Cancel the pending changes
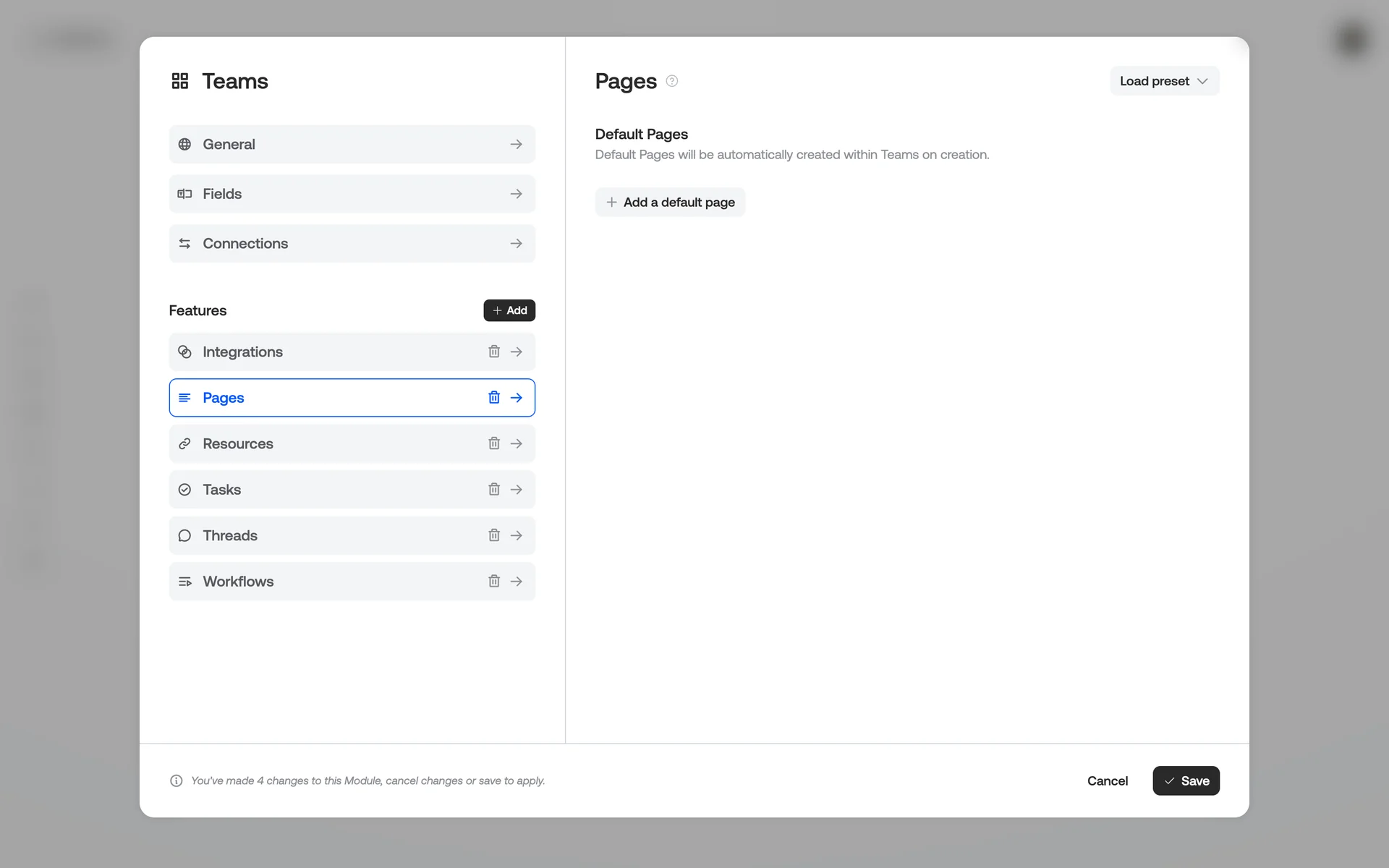Screen dimensions: 1389x868 pyautogui.click(x=1107, y=780)
